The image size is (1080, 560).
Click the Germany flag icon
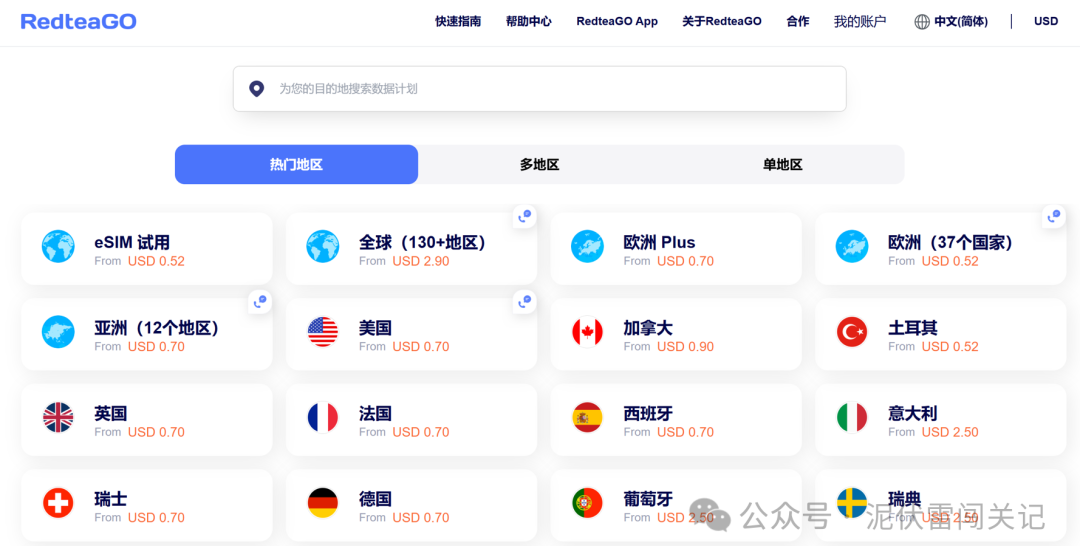point(323,502)
